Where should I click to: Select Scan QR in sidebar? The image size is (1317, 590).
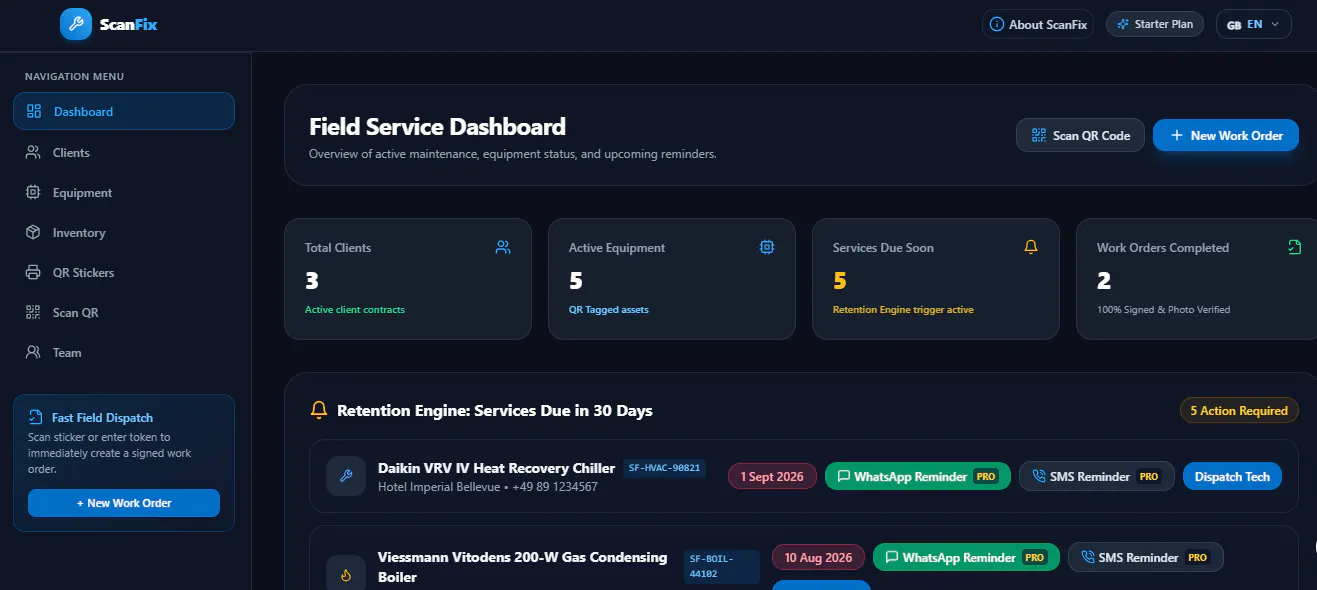[x=124, y=312]
